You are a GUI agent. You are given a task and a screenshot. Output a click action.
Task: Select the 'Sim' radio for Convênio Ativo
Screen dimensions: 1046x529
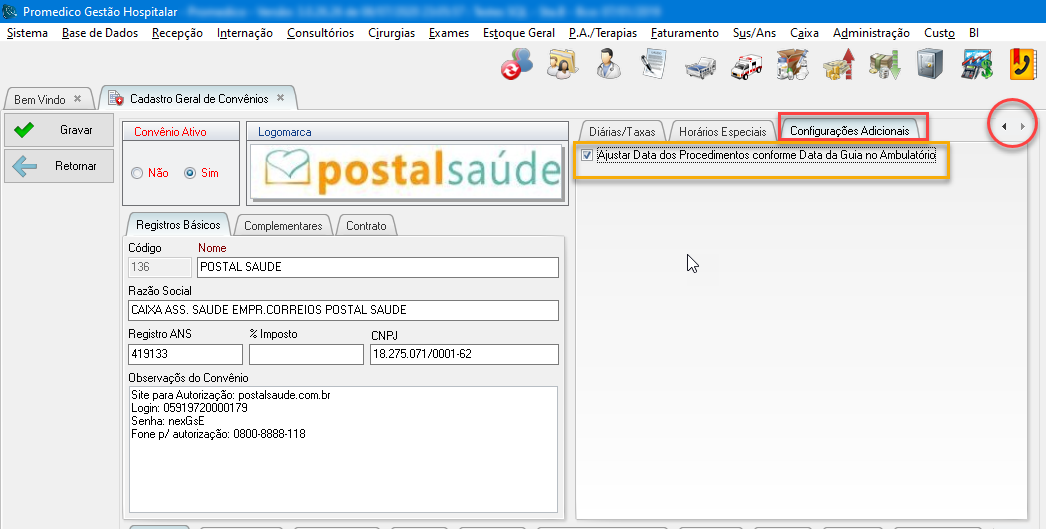(190, 173)
